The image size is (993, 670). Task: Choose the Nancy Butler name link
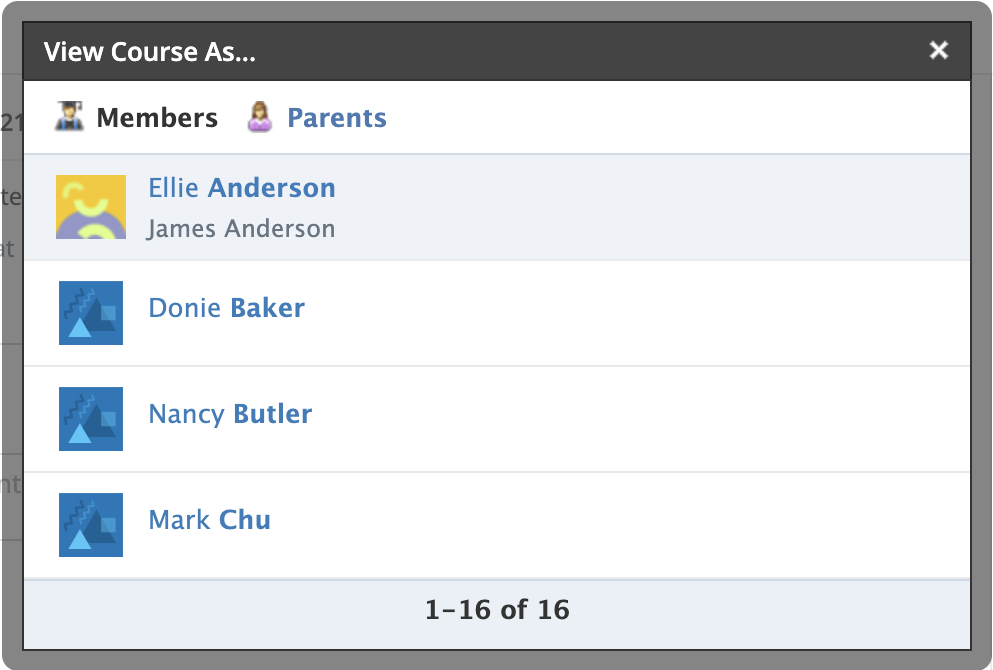(230, 414)
